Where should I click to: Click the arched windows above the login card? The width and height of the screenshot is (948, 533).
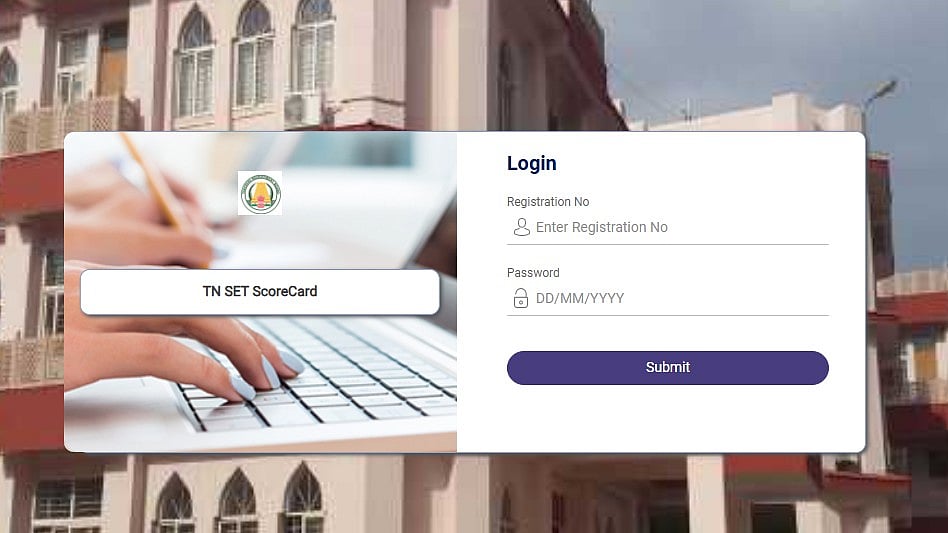pyautogui.click(x=254, y=63)
